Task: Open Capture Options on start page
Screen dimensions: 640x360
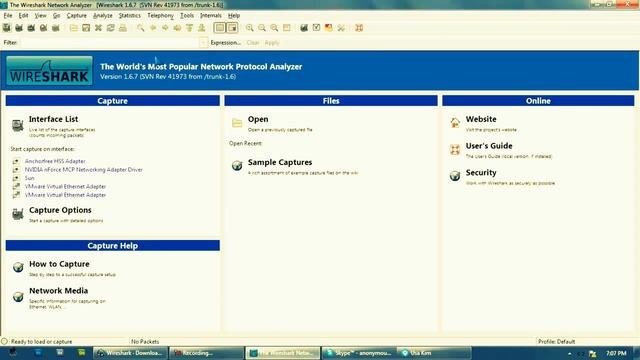Action: click(60, 210)
